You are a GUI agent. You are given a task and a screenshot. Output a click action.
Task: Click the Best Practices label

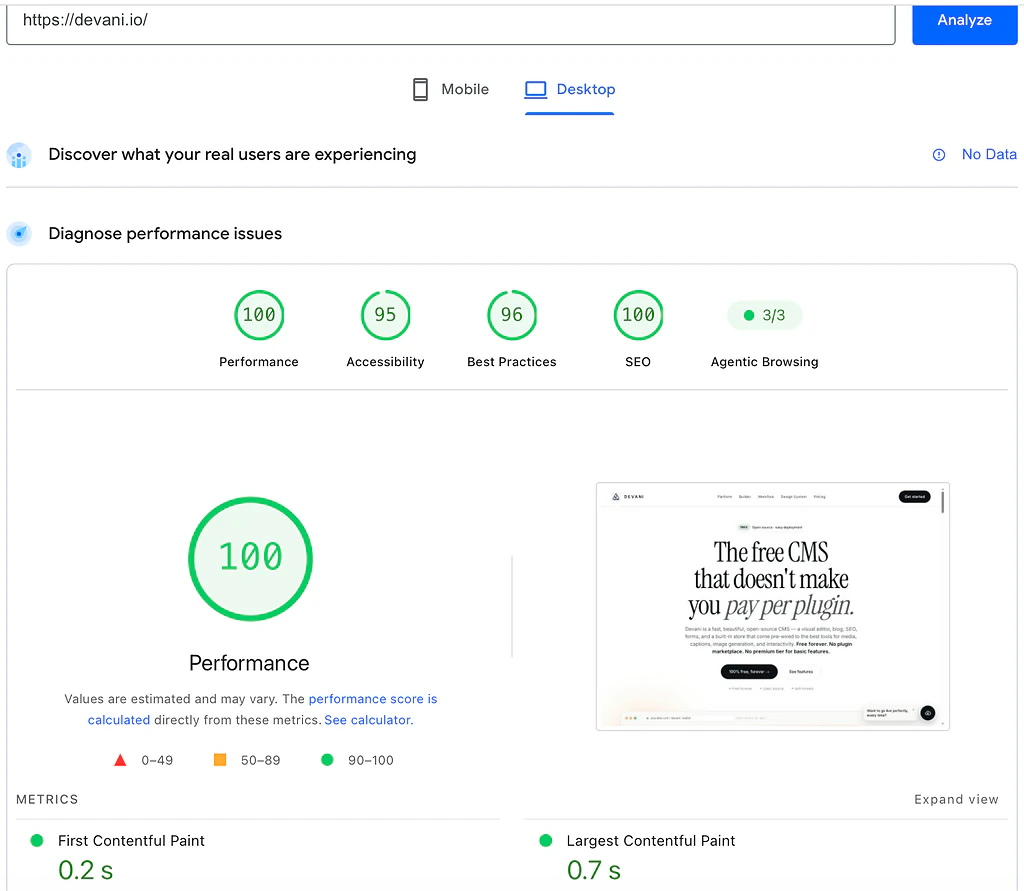pos(512,362)
